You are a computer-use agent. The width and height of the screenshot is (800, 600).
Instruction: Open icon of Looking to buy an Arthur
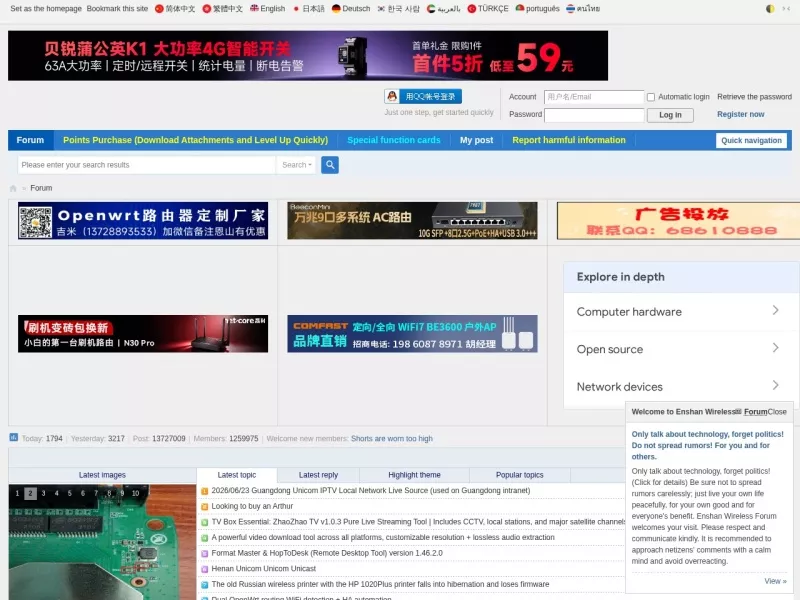205,507
